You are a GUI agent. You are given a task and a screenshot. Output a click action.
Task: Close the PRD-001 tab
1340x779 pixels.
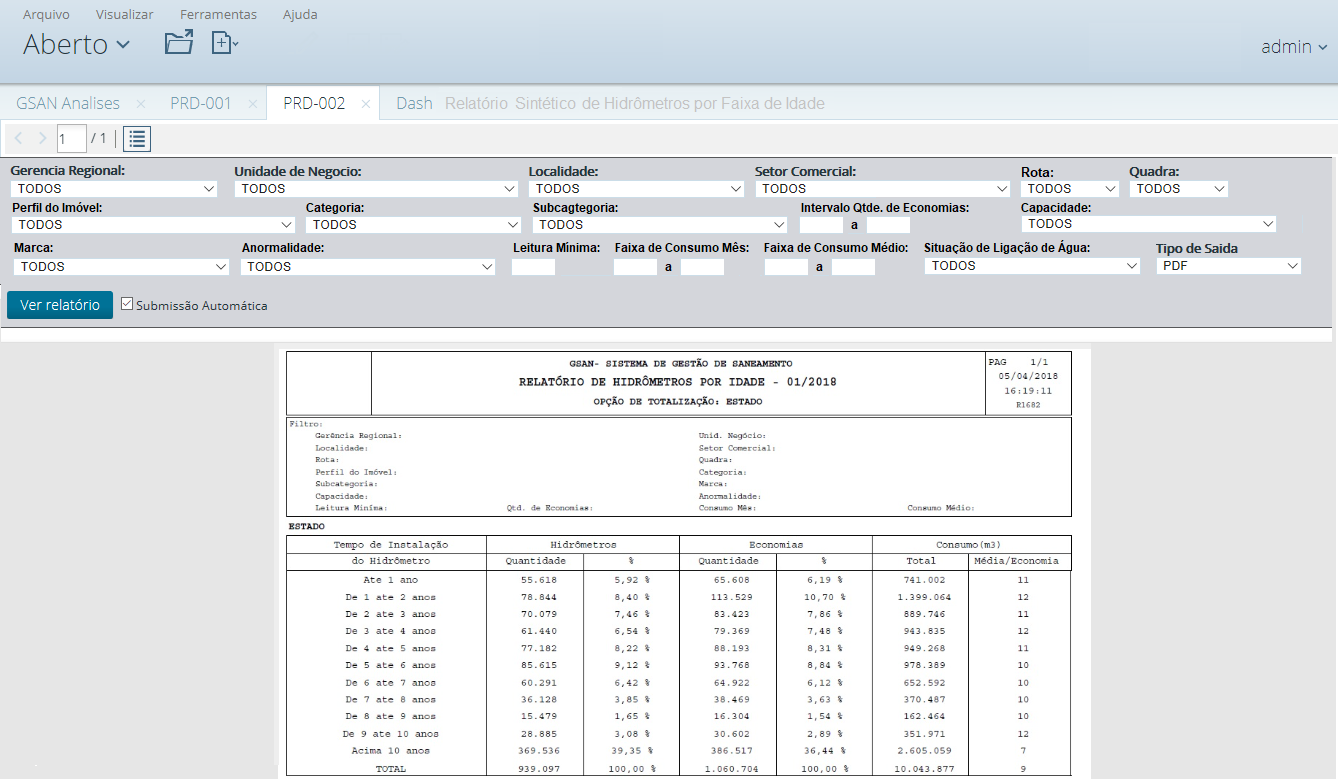coord(253,104)
